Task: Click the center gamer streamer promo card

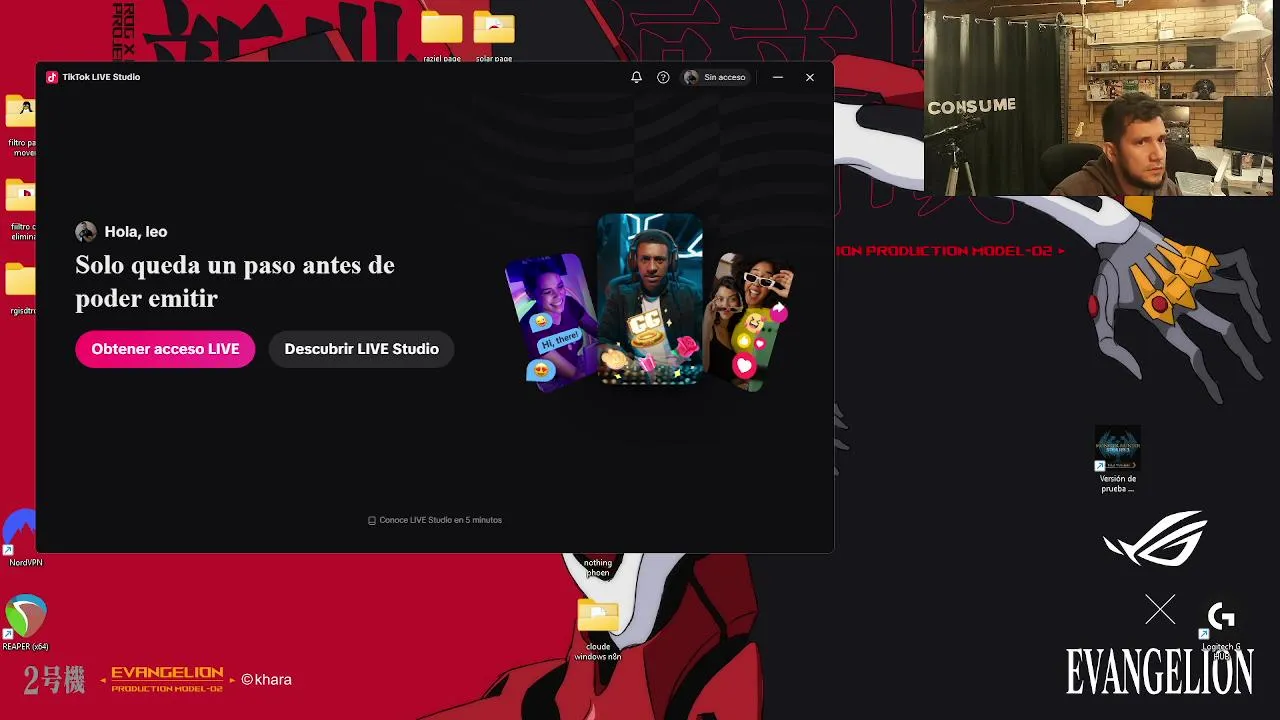Action: (650, 298)
